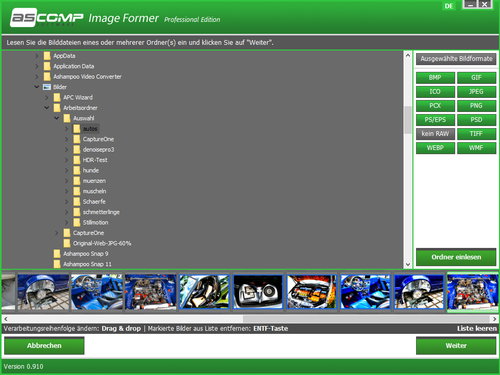The image size is (500, 375).
Task: Select the HDR-Test folder icon
Action: [x=77, y=160]
